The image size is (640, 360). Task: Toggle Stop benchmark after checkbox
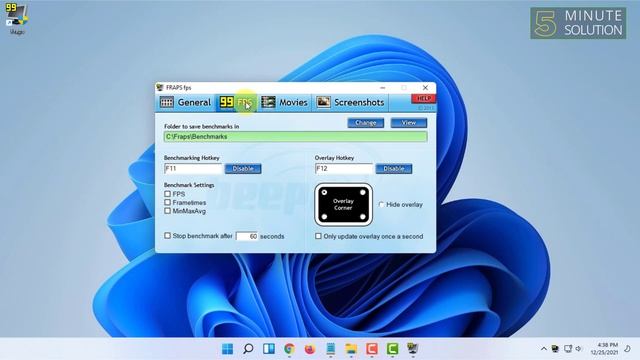pos(167,236)
